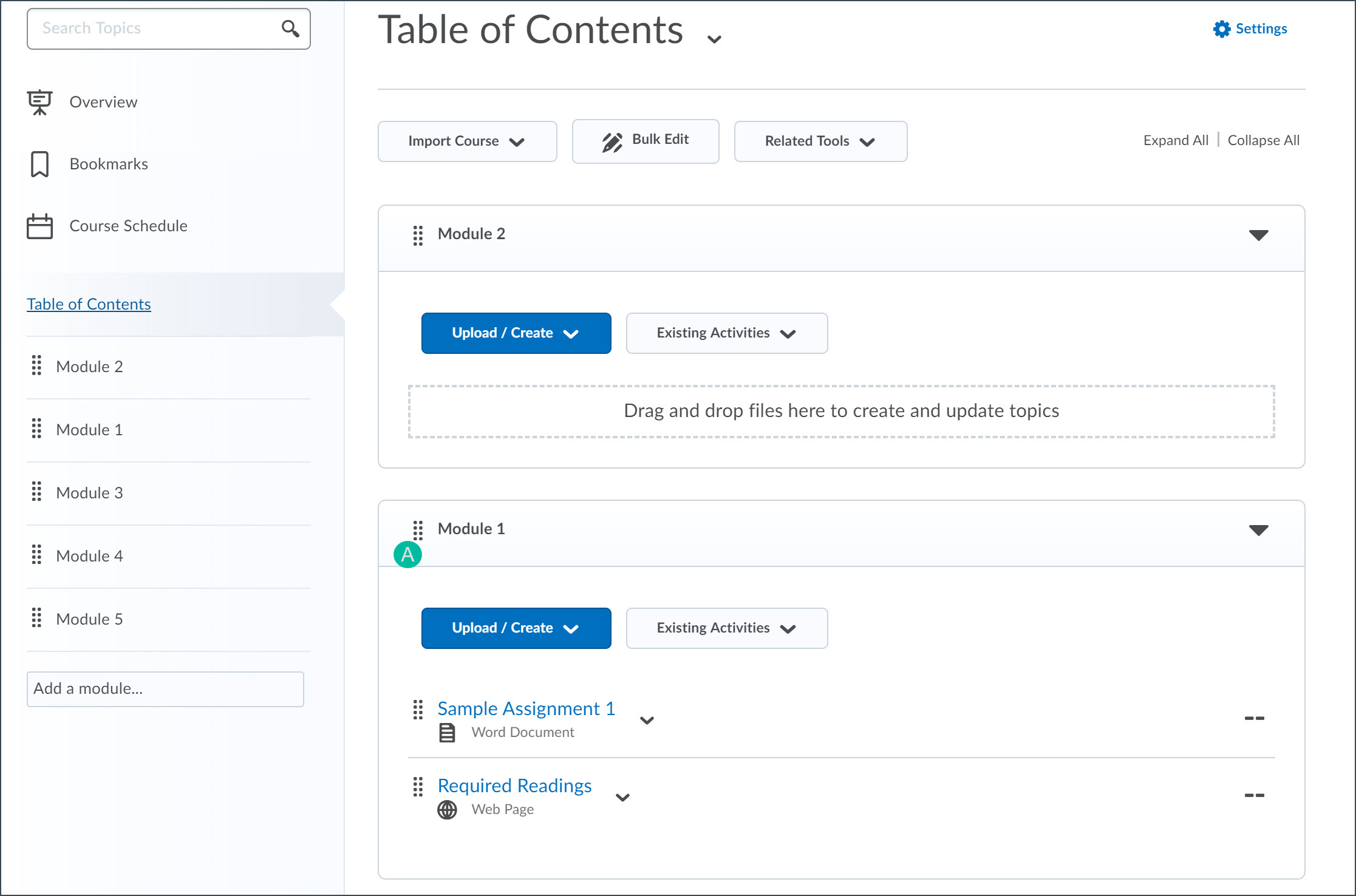This screenshot has height=896, width=1356.
Task: Click the drag and drop files zone in Module 2
Action: point(841,412)
